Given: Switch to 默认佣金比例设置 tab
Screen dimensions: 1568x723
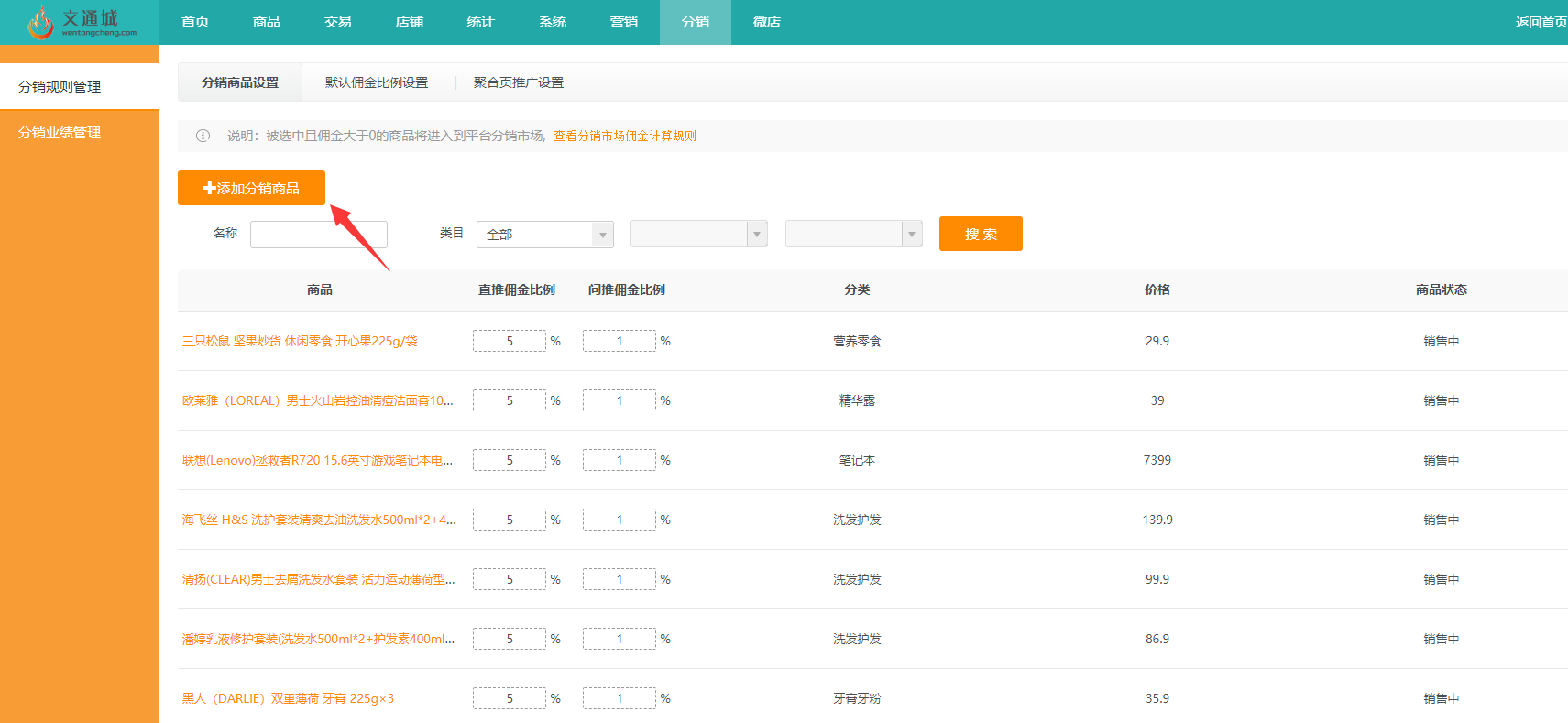Looking at the screenshot, I should click(377, 82).
